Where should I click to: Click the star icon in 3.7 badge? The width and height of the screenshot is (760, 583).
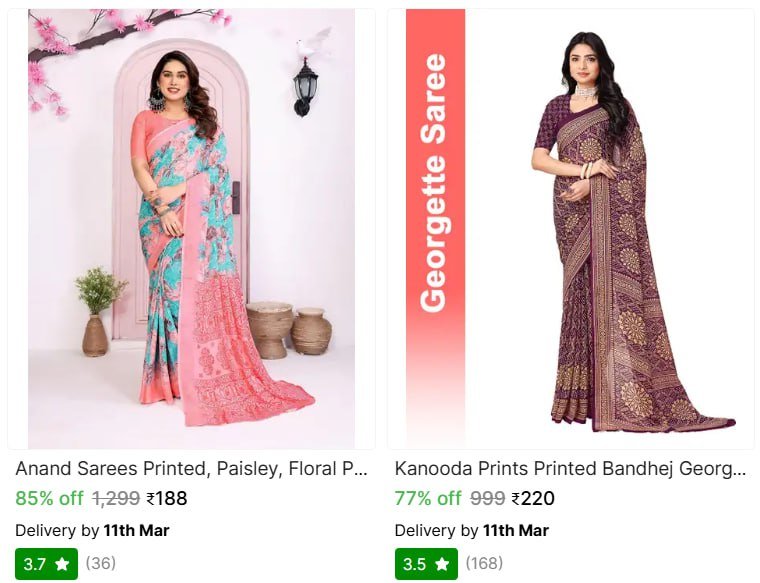pos(62,564)
